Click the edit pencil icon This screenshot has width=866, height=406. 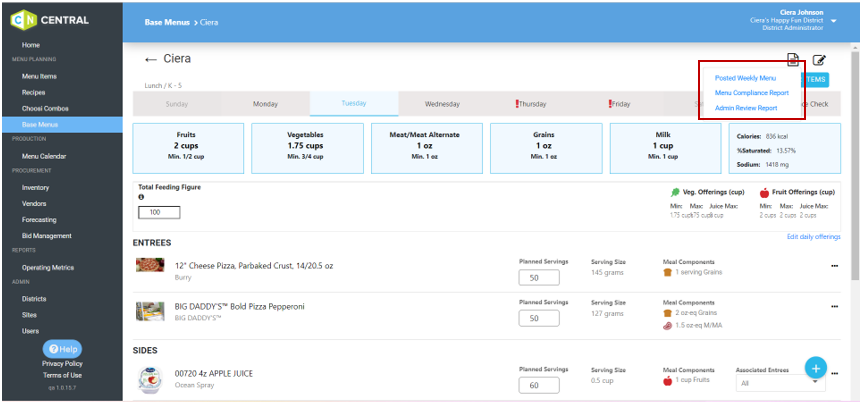(819, 60)
